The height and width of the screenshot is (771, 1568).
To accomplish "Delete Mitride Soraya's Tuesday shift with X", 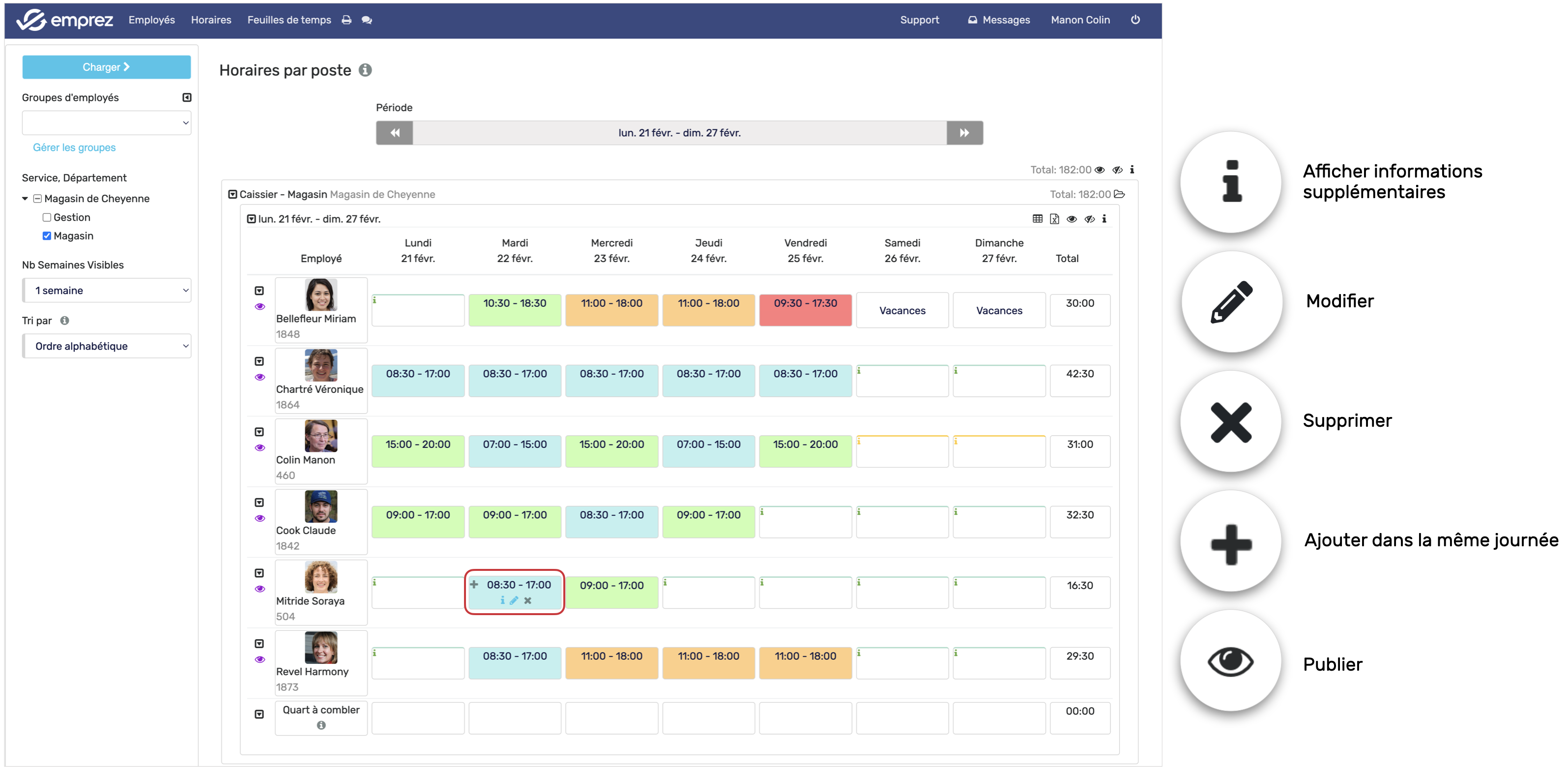I will point(528,600).
